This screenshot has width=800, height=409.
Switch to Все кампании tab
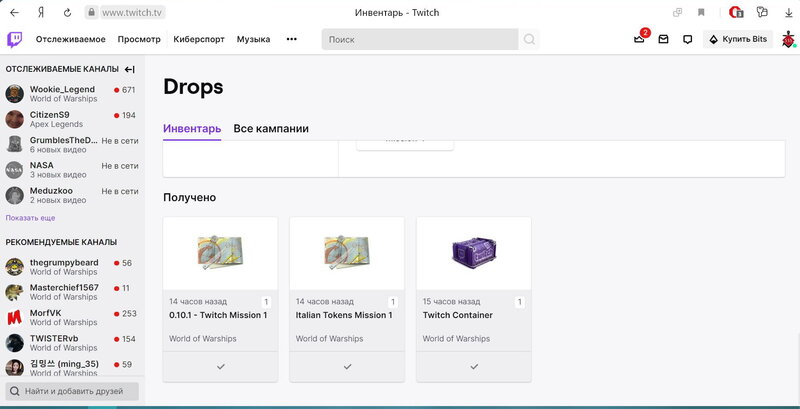(271, 129)
